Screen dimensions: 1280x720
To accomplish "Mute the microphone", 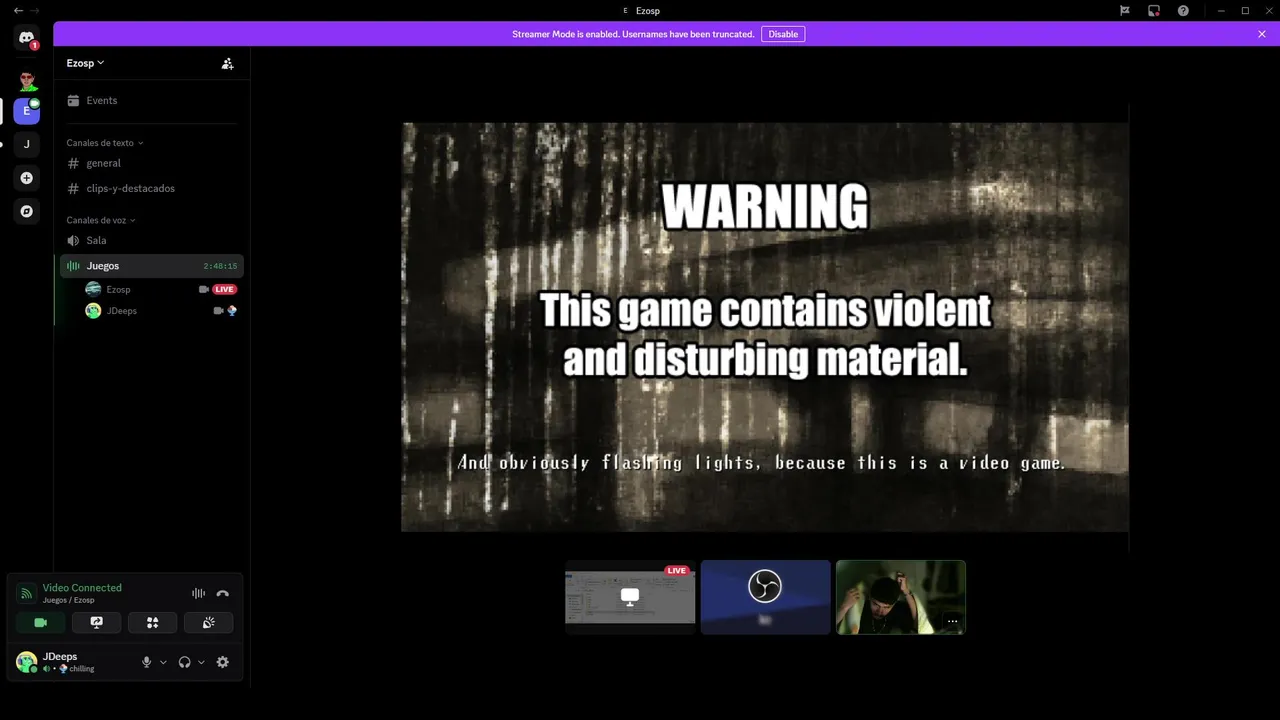I will (x=147, y=662).
